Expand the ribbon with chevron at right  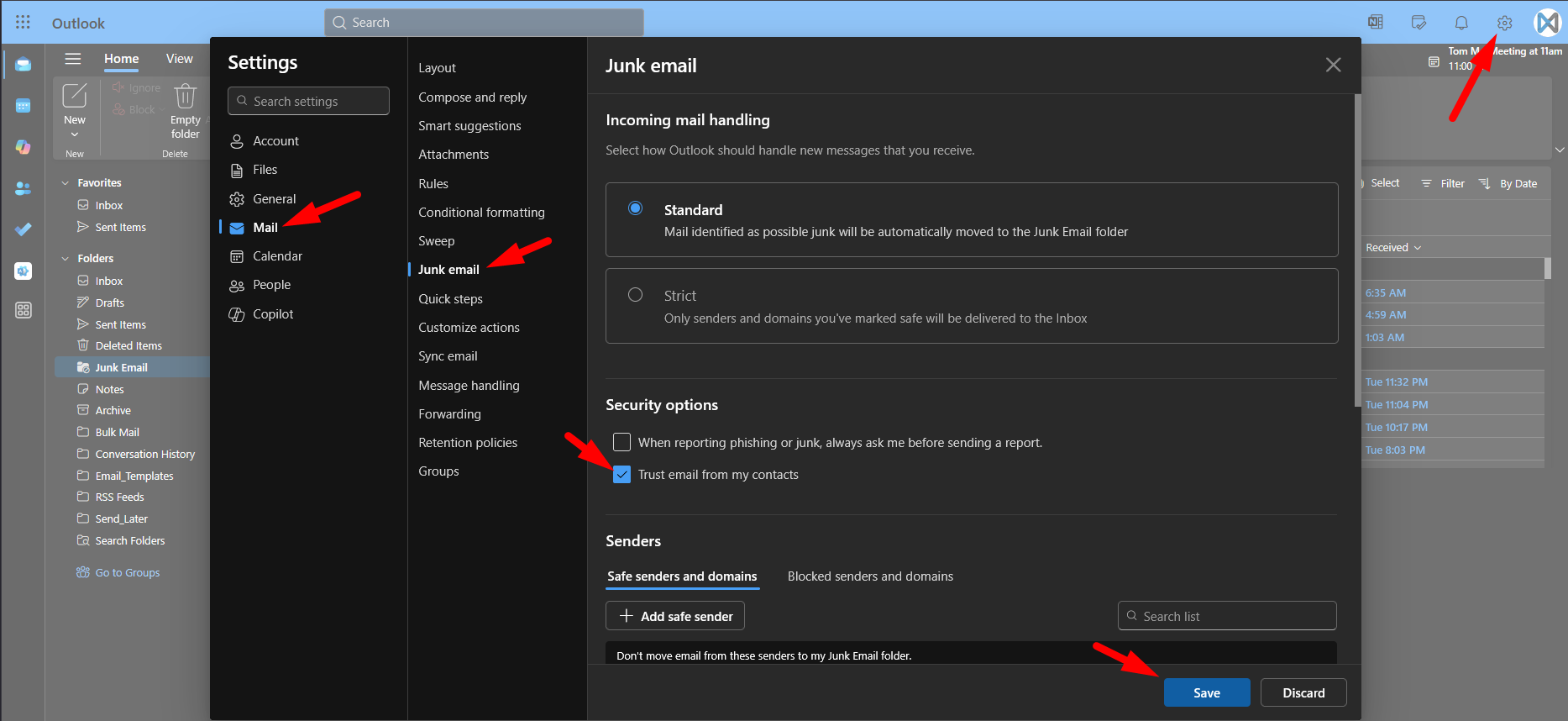point(1560,150)
